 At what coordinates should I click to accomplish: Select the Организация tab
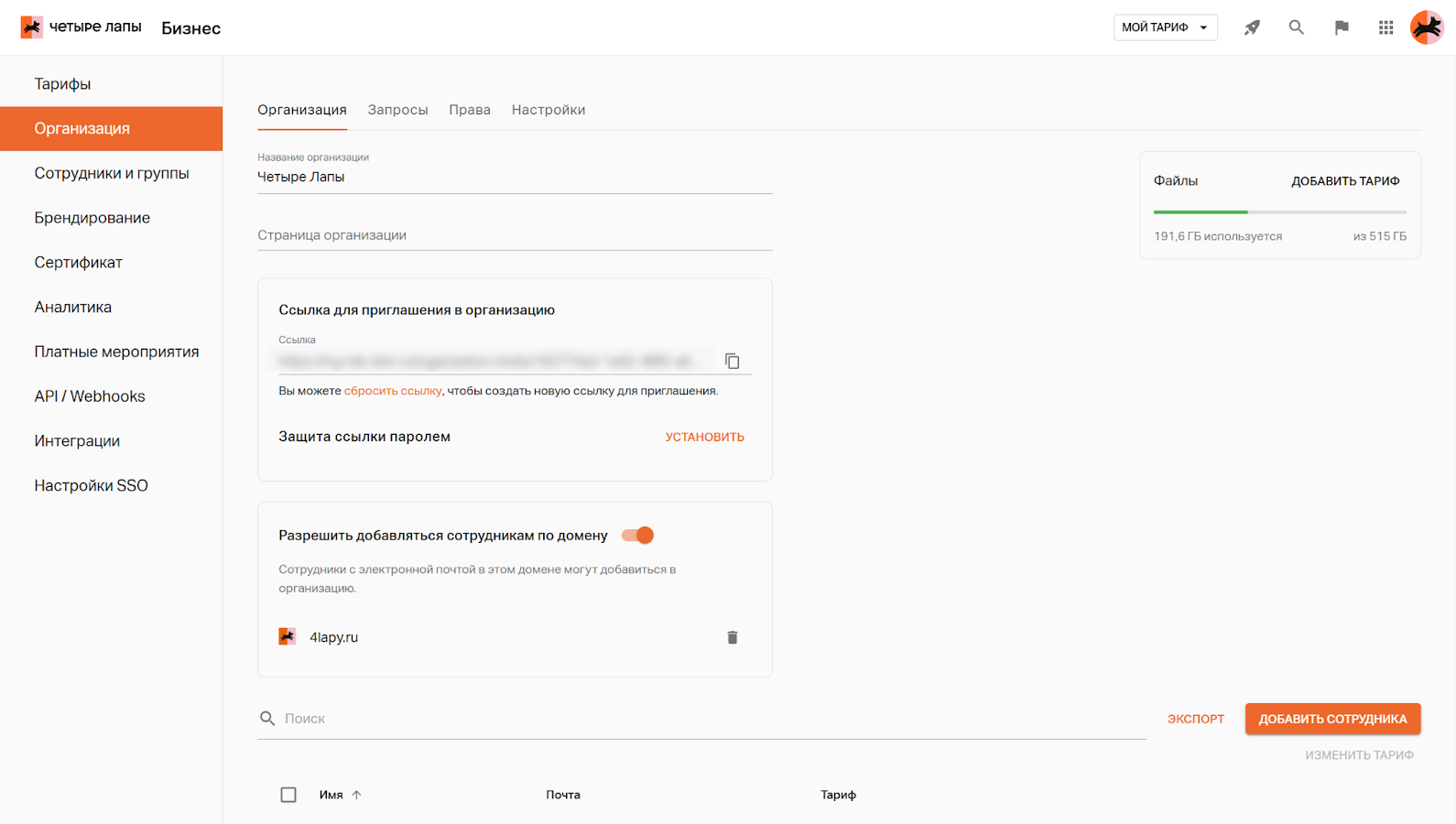point(302,110)
